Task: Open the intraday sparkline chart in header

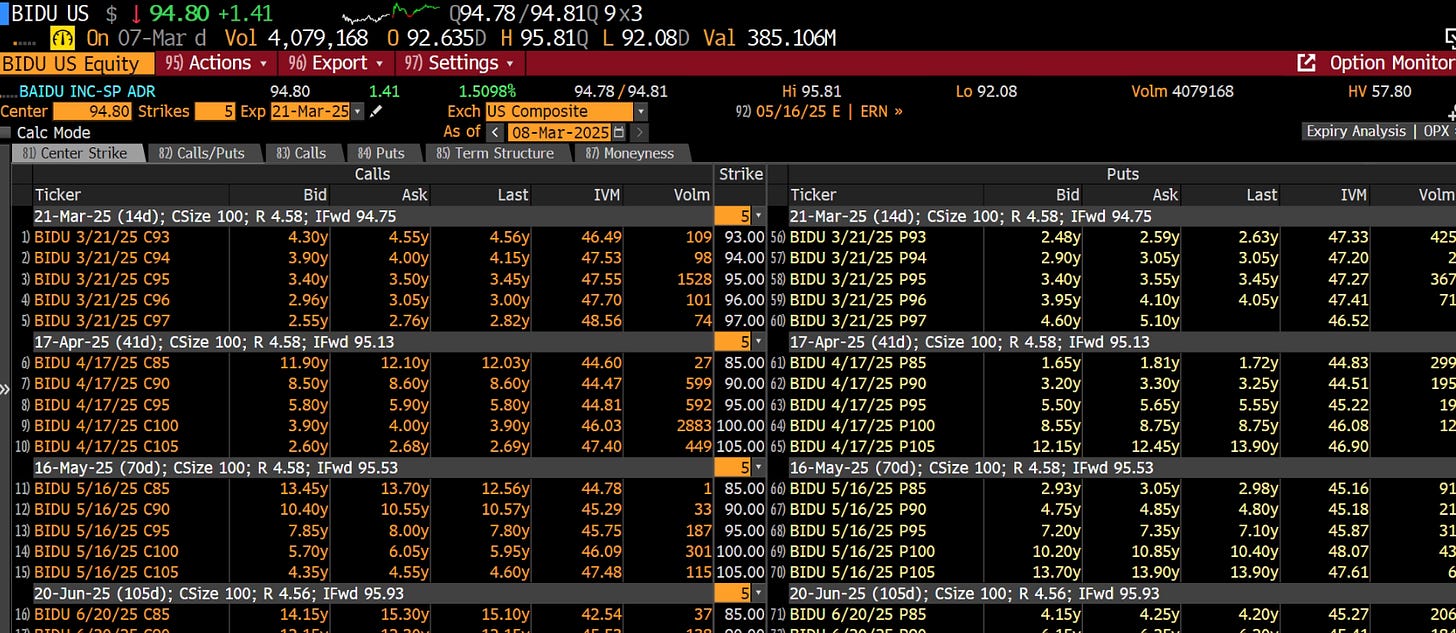Action: (391, 13)
